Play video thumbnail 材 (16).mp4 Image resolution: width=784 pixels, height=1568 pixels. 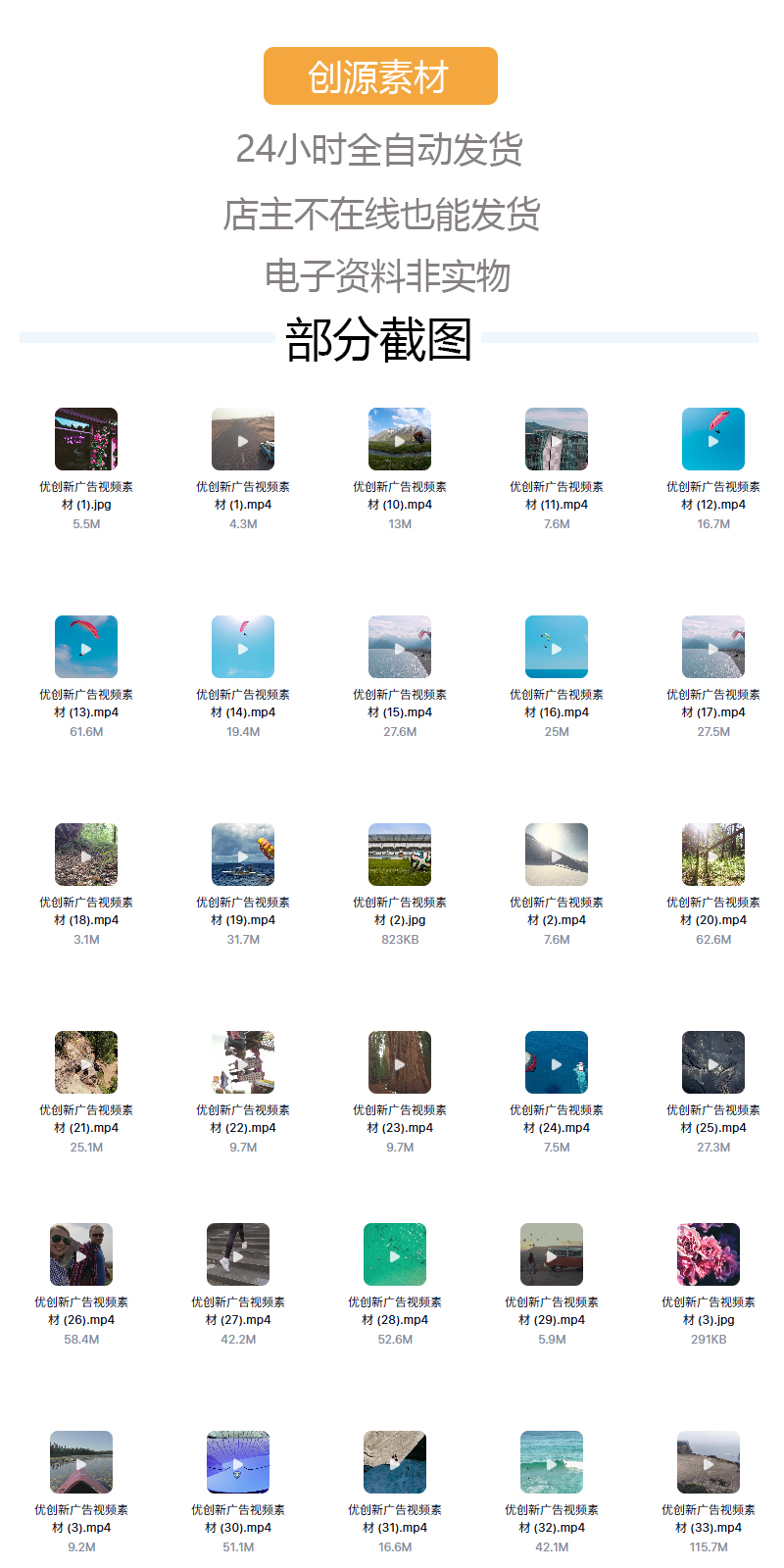(x=557, y=647)
